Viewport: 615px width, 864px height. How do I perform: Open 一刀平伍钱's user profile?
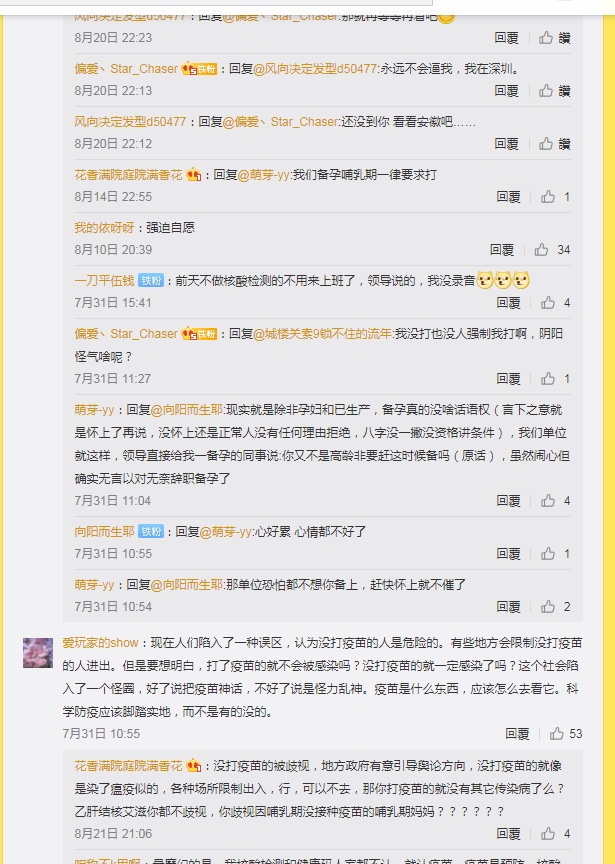point(104,281)
